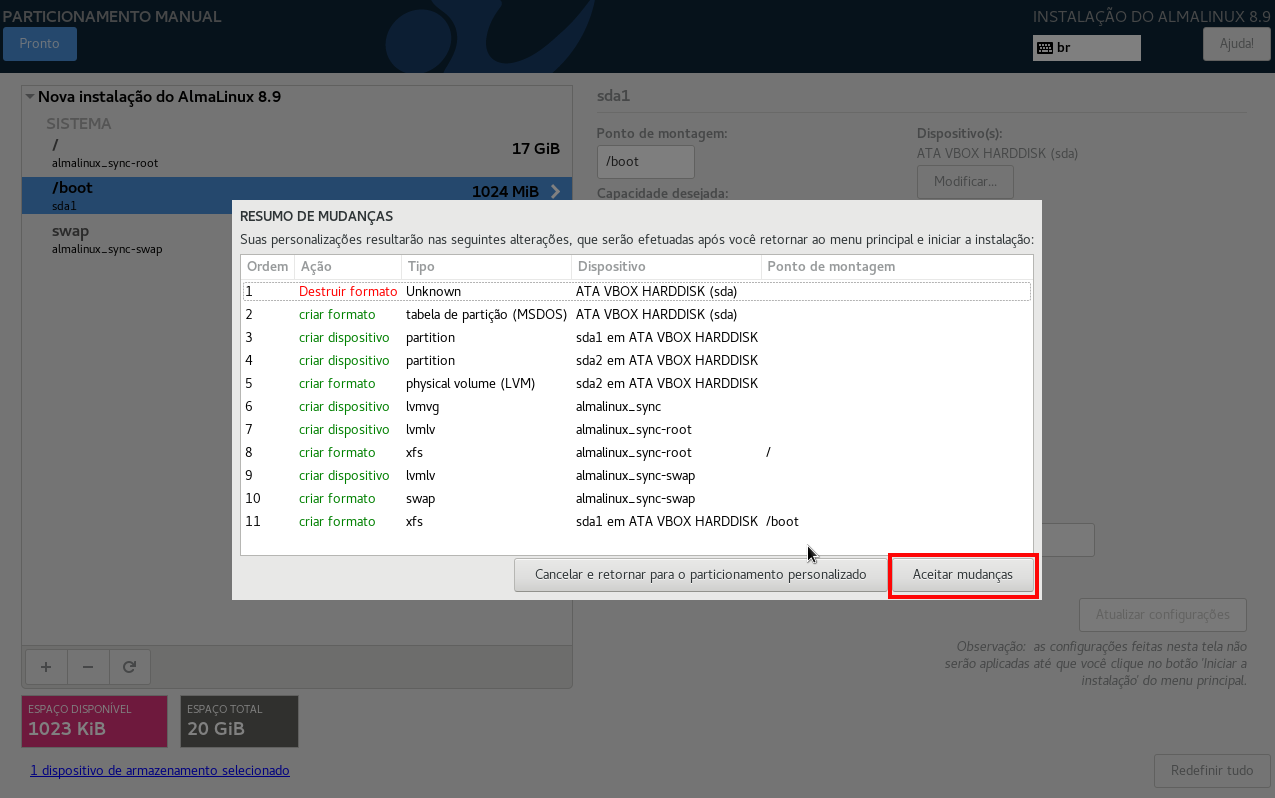Sort by the Ação column header
1275x798 pixels.
click(x=347, y=267)
